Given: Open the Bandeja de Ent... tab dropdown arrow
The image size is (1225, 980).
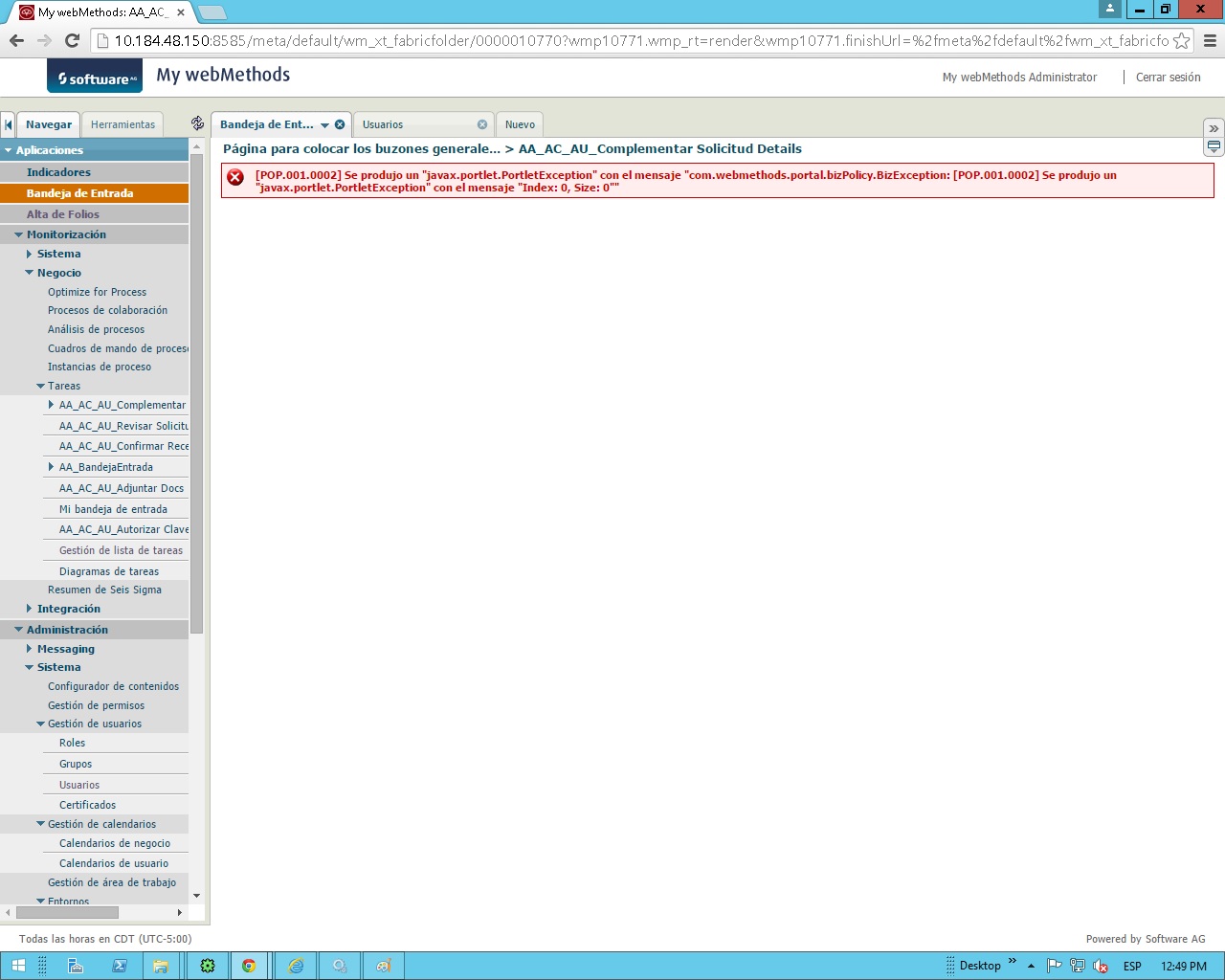Looking at the screenshot, I should [324, 125].
